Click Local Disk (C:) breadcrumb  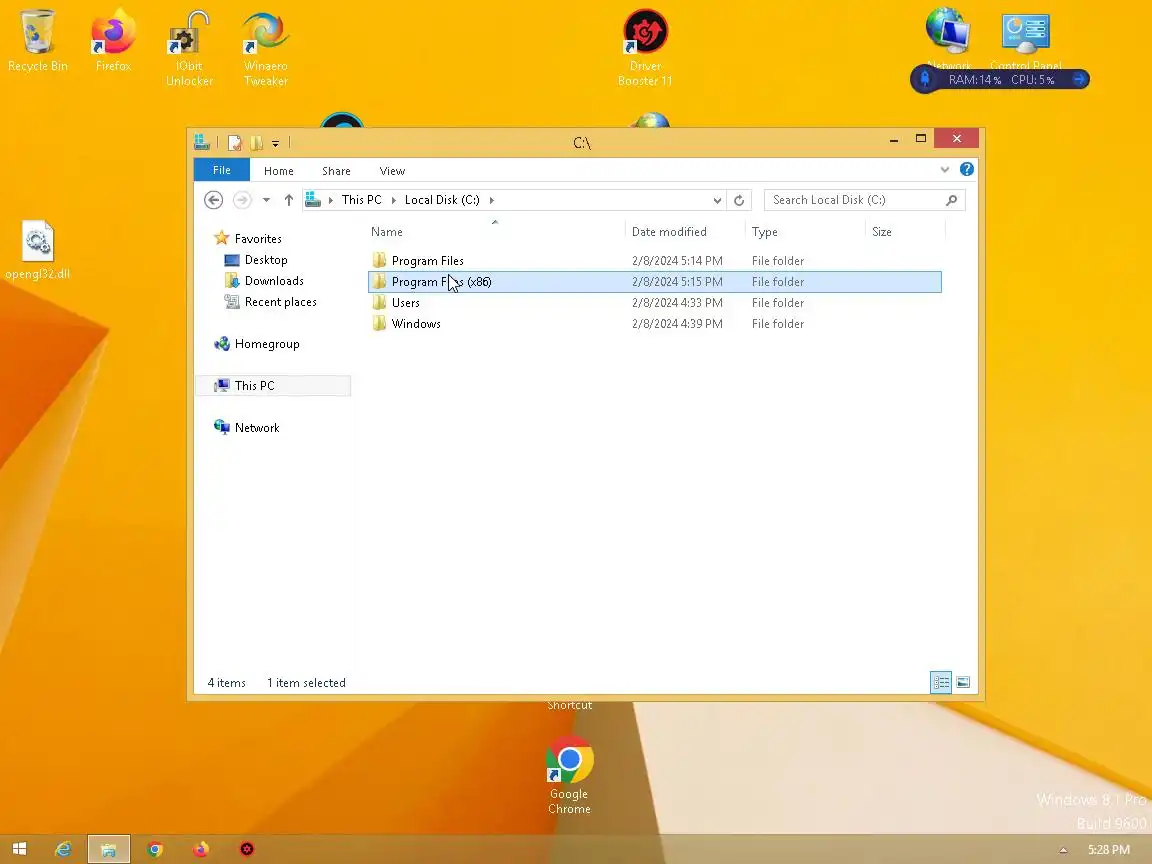click(x=442, y=200)
